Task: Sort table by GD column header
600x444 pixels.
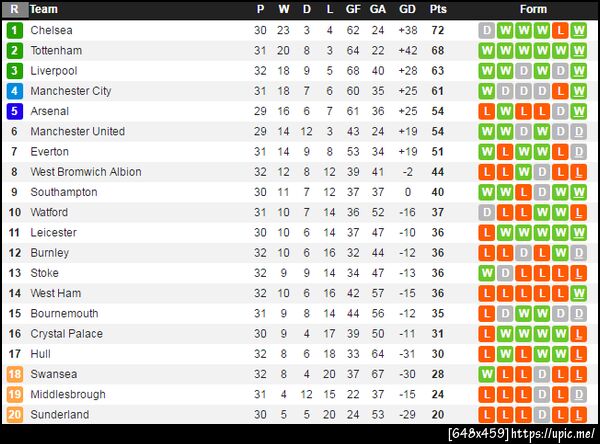Action: [x=407, y=9]
